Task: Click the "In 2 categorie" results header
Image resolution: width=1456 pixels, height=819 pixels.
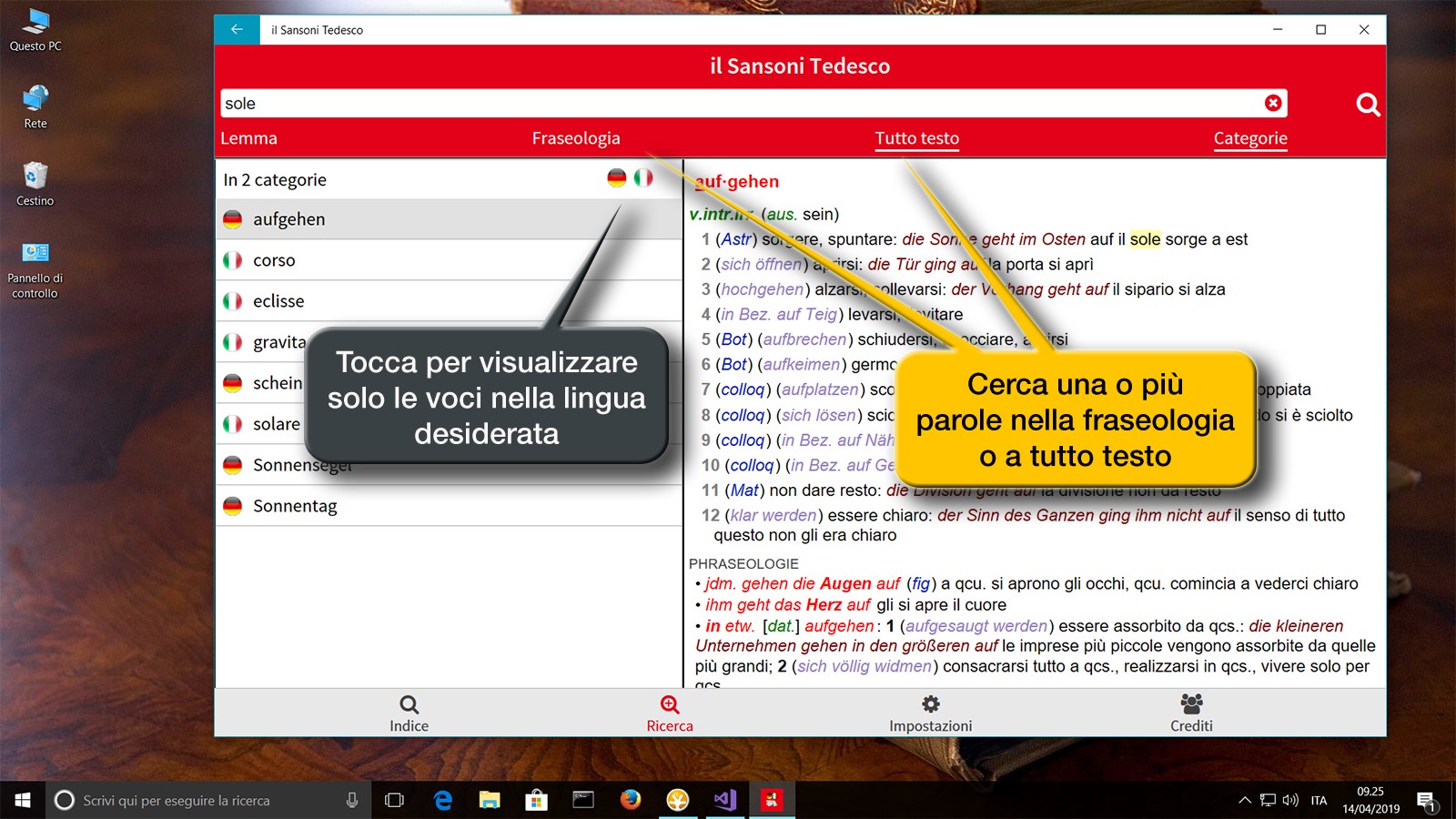Action: (x=275, y=180)
